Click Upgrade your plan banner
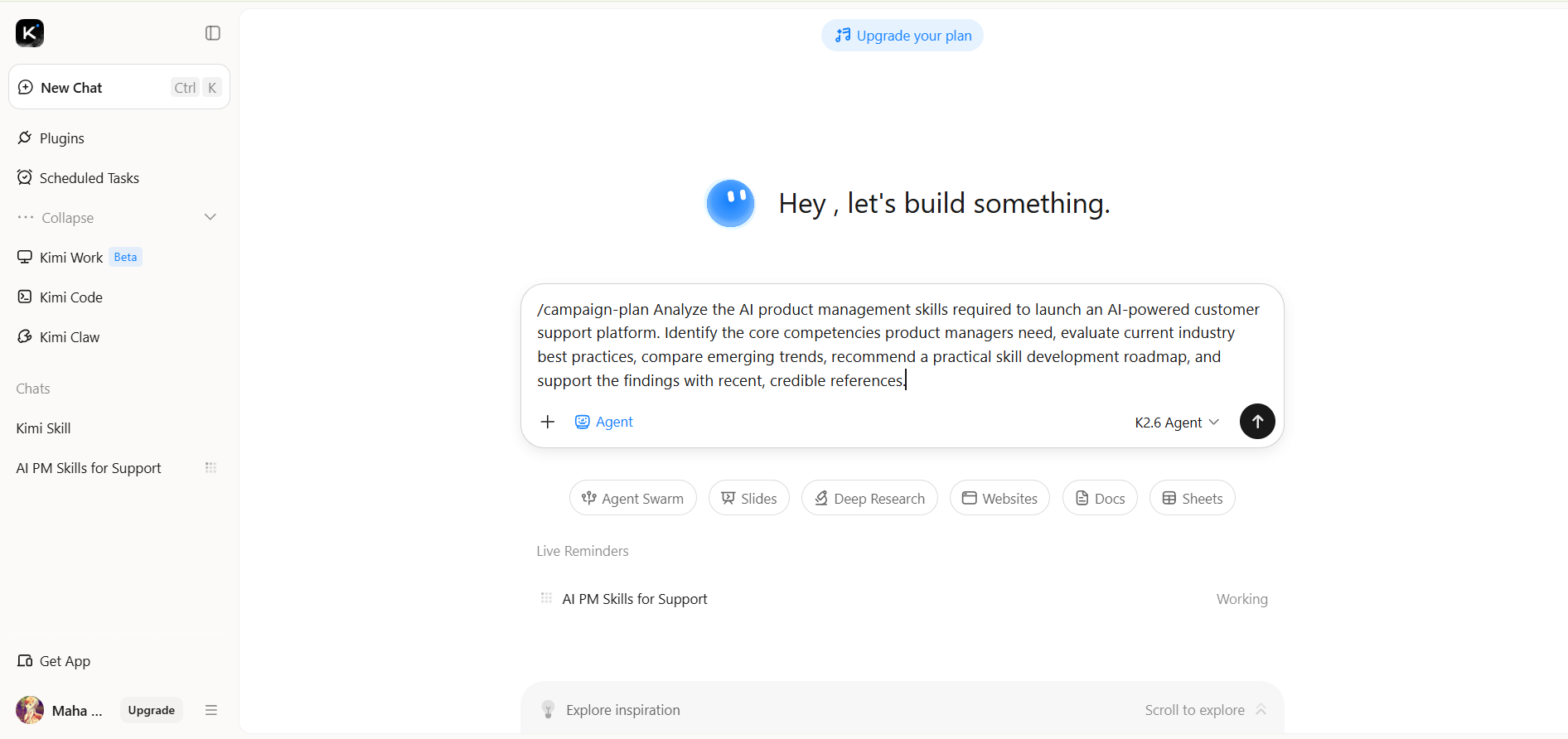This screenshot has width=1568, height=739. [x=903, y=36]
